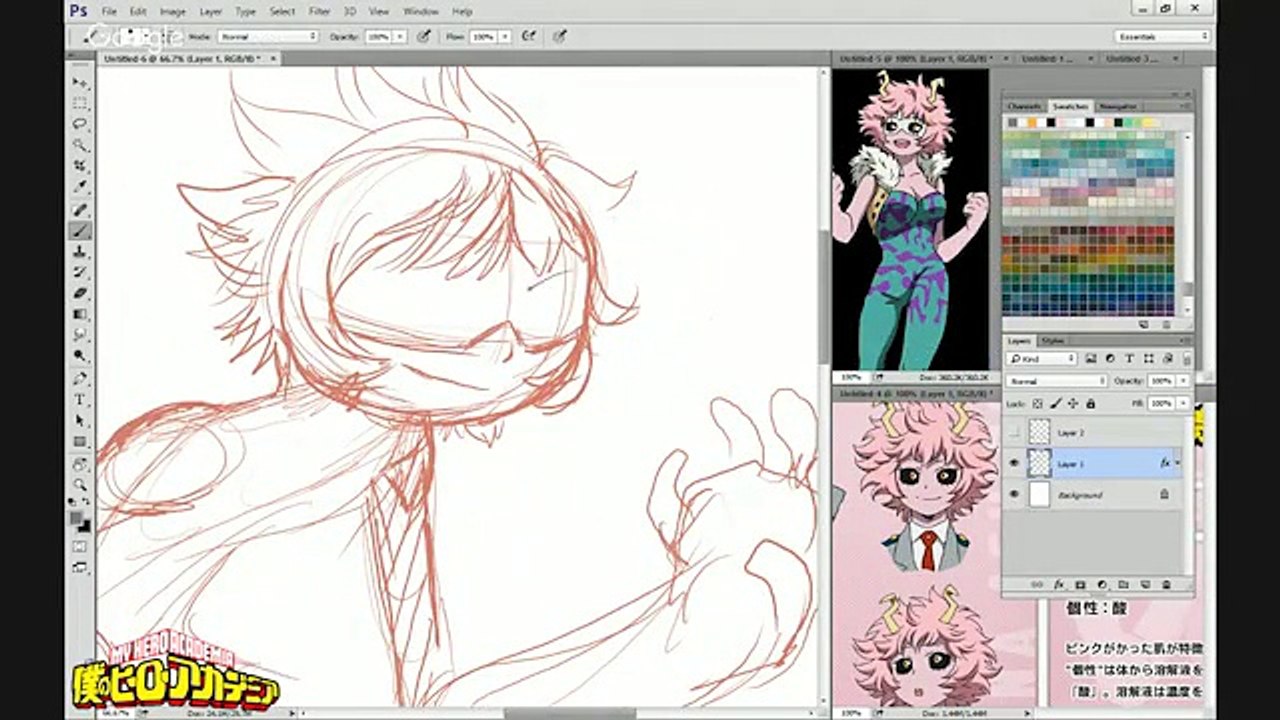Select the Blur tool
Screen dimensions: 1280x720
click(80, 335)
